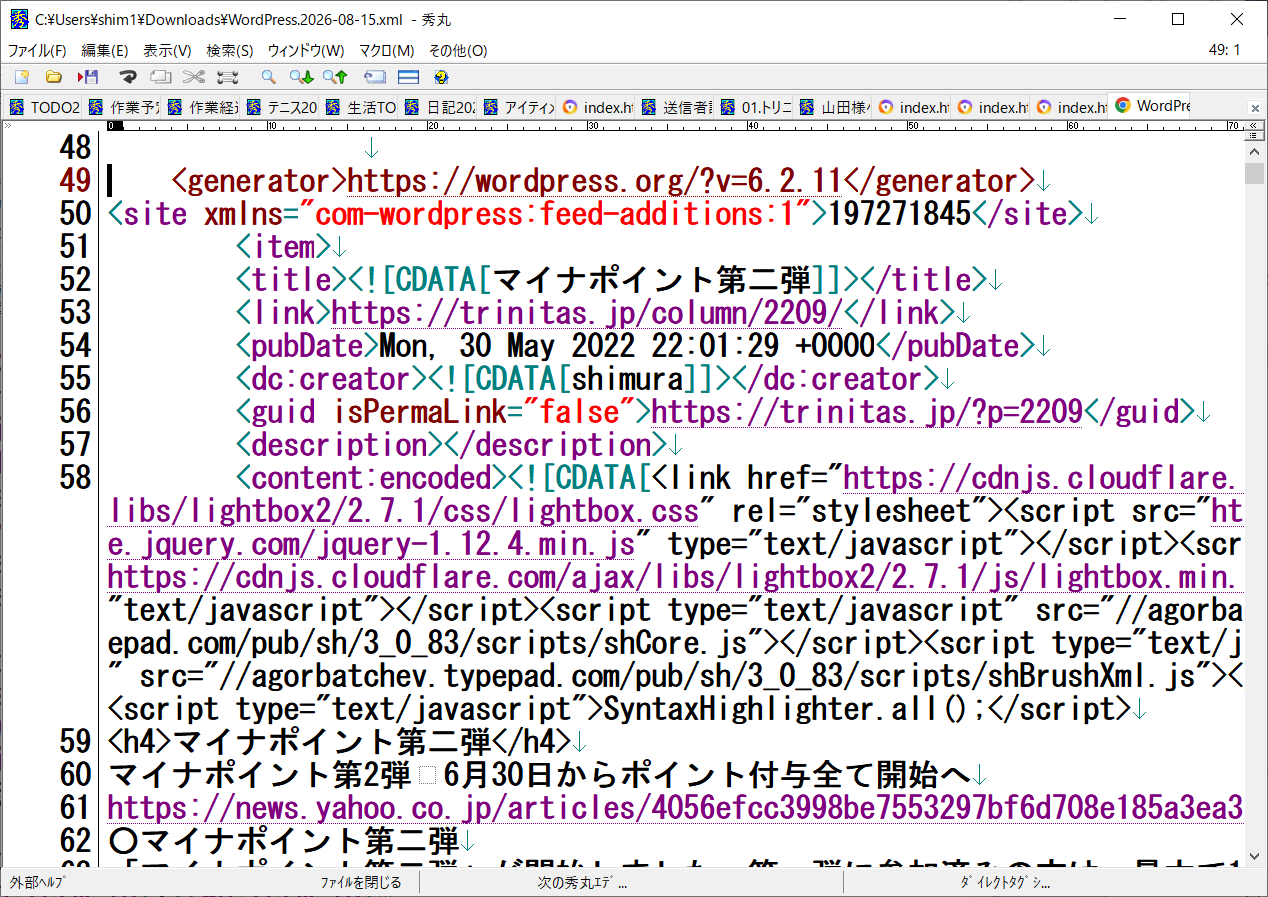Viewport: 1268px width, 897px height.
Task: Open the その他(O) menu
Action: (x=458, y=50)
